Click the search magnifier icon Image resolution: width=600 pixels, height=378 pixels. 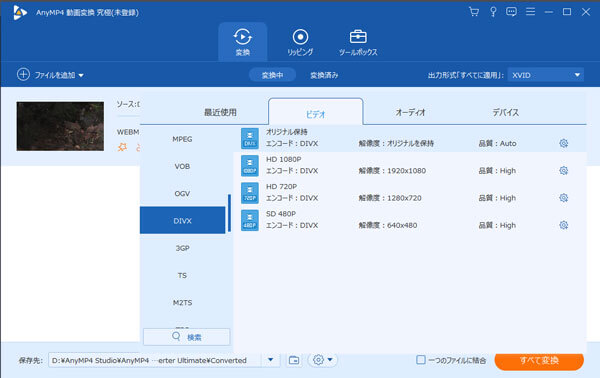coord(176,336)
